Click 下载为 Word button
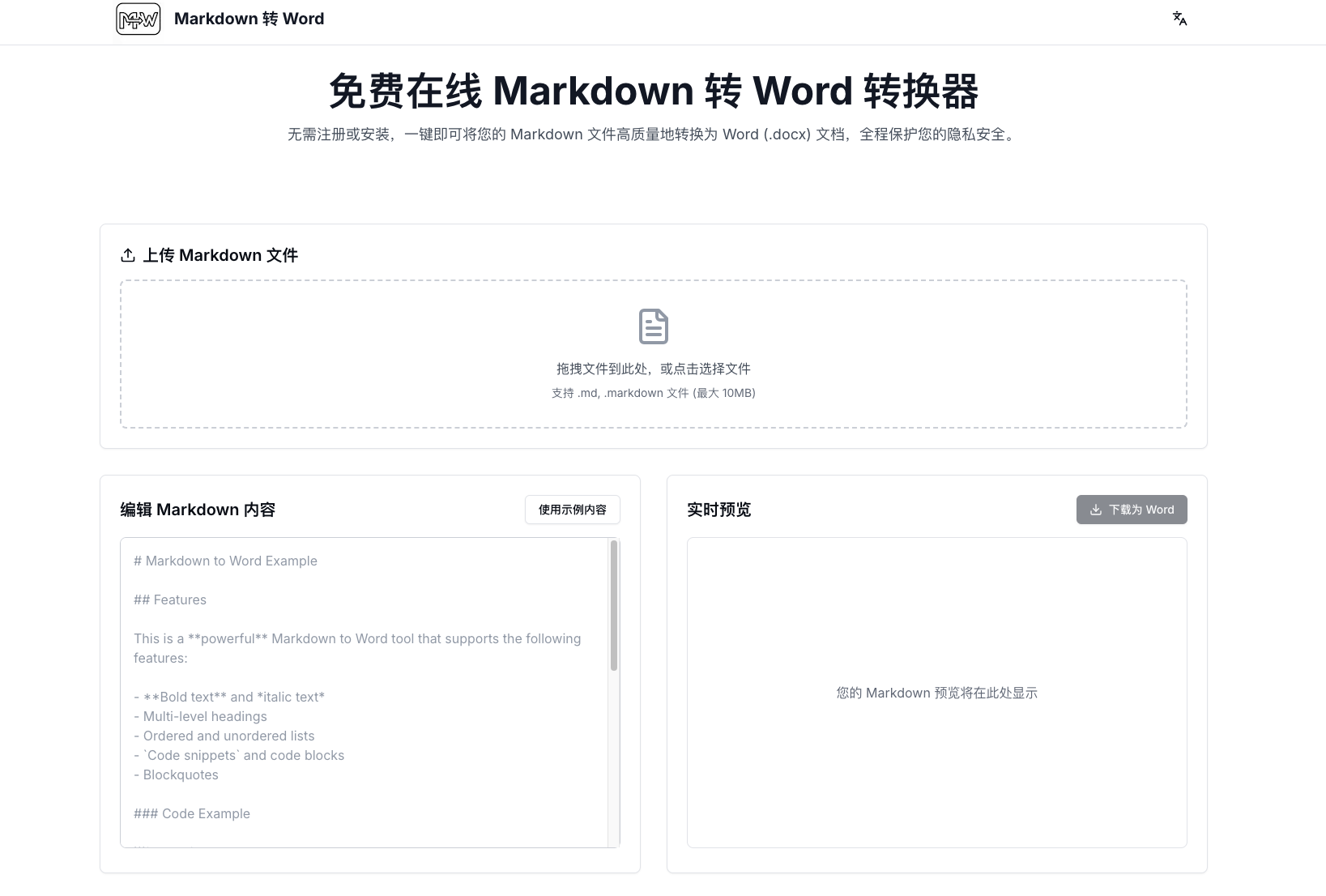Viewport: 1326px width, 896px height. click(1132, 510)
